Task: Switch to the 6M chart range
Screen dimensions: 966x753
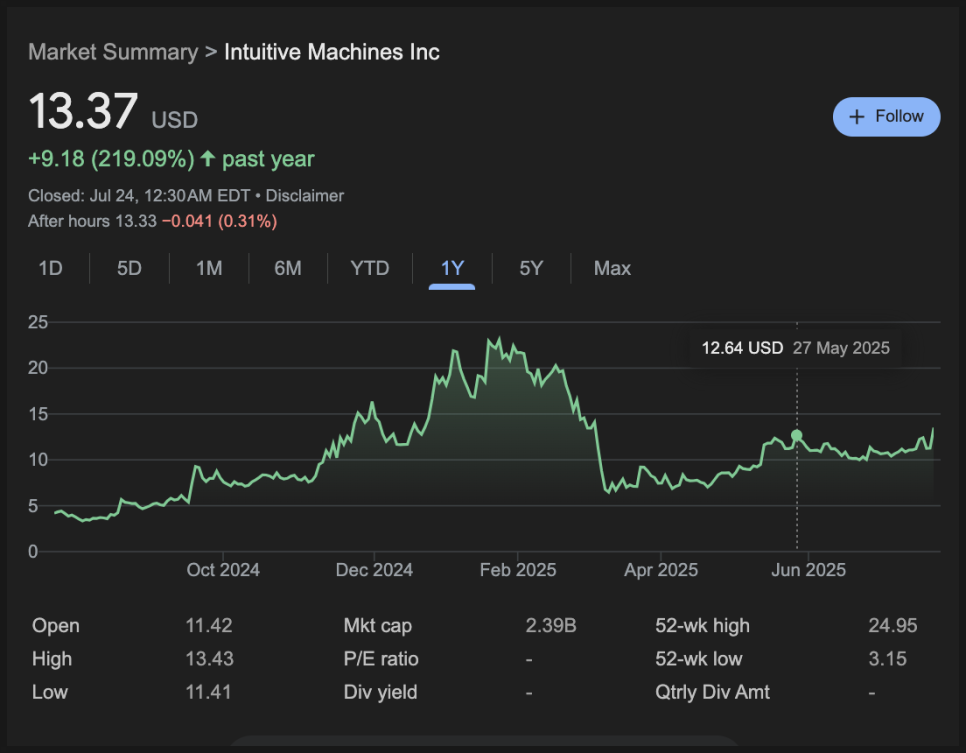Action: pyautogui.click(x=288, y=268)
